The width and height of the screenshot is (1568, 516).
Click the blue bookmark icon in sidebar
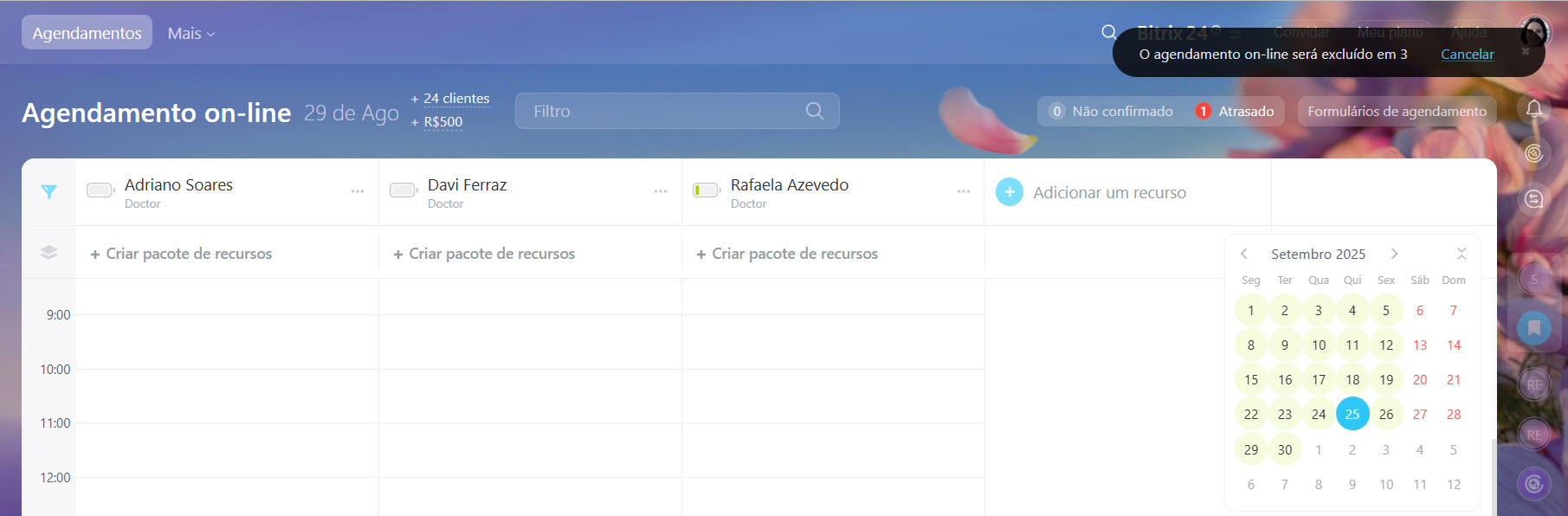pyautogui.click(x=1533, y=328)
